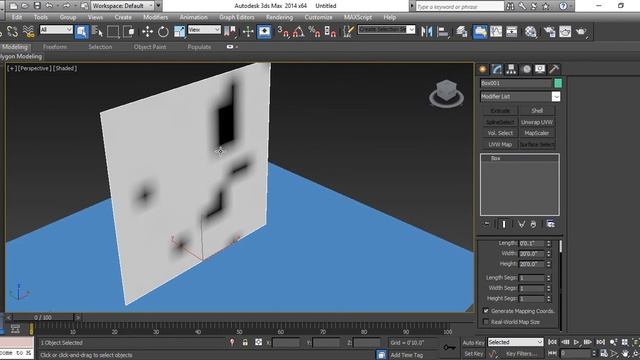This screenshot has width=640, height=360.
Task: Open the selection filter All dropdown
Action: pos(56,30)
